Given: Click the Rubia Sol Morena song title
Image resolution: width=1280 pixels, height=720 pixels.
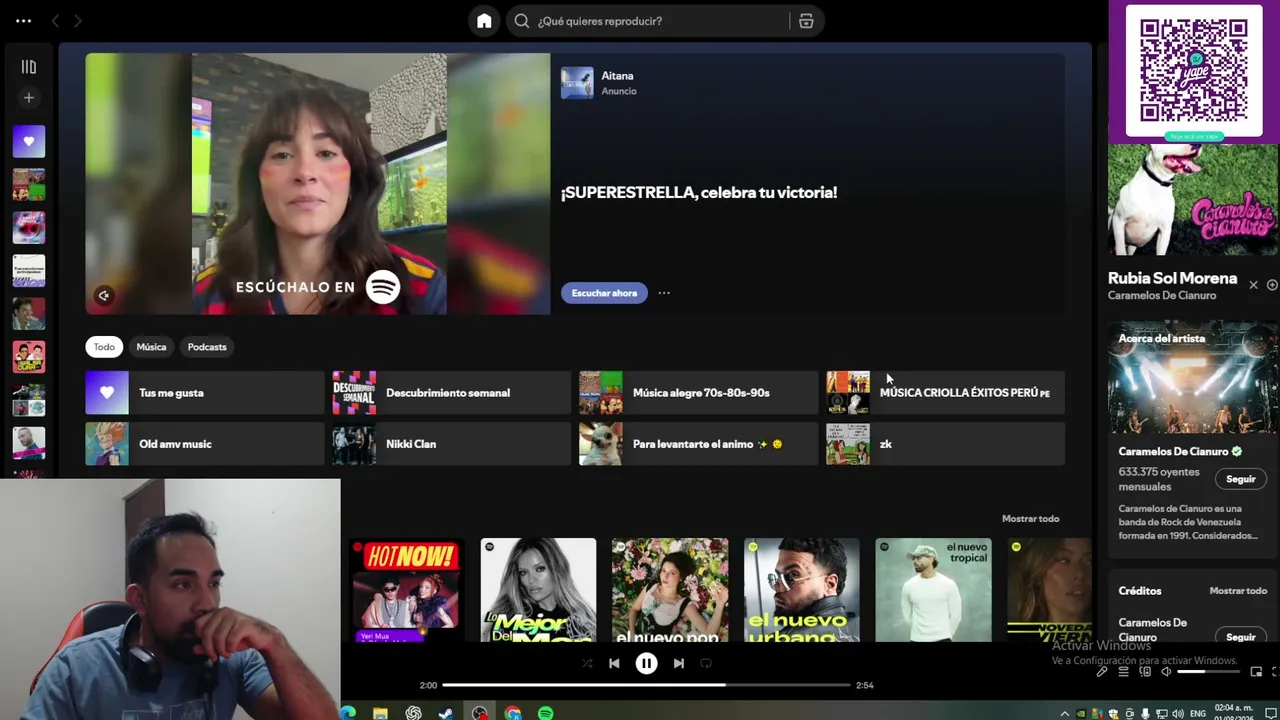Looking at the screenshot, I should click(x=1172, y=278).
